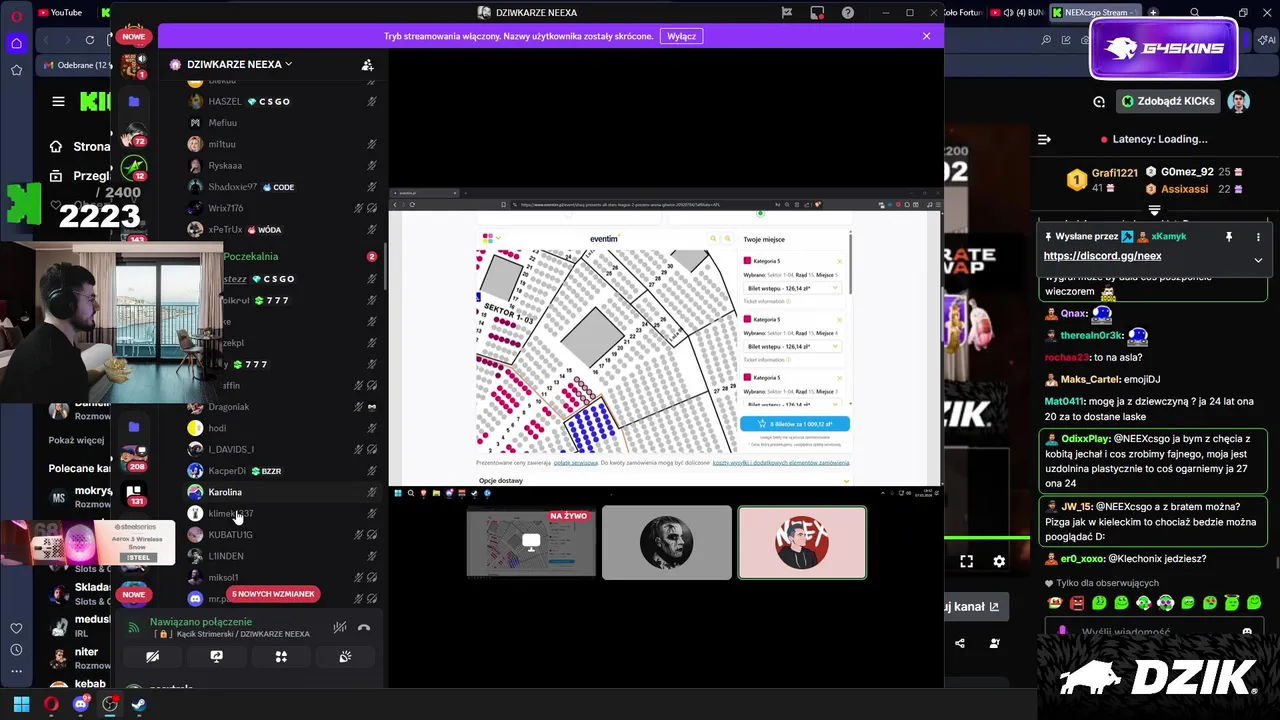Open new browser tab plus button
Viewport: 1280px width, 720px height.
tap(1153, 12)
